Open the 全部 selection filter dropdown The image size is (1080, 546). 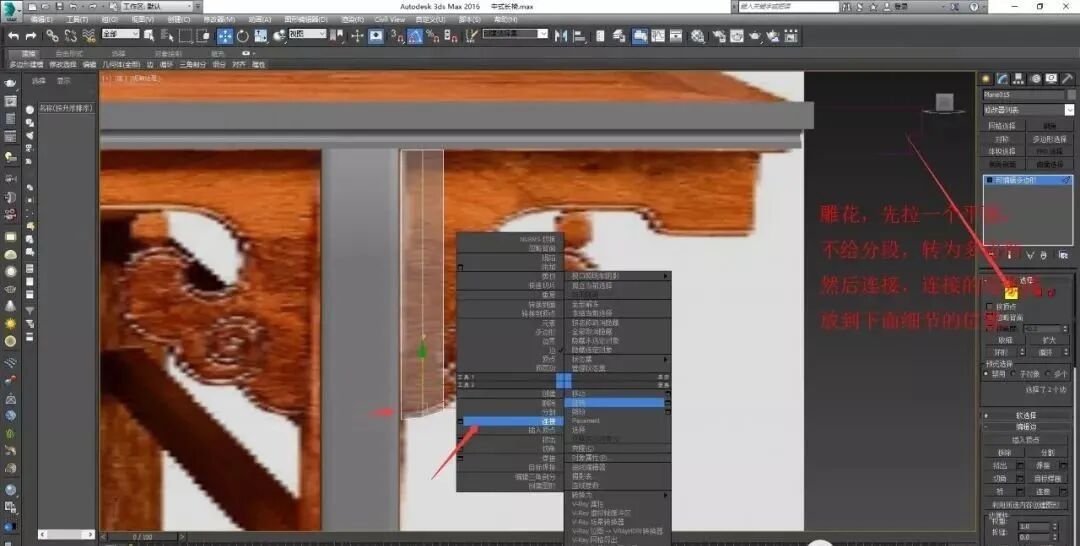(121, 34)
